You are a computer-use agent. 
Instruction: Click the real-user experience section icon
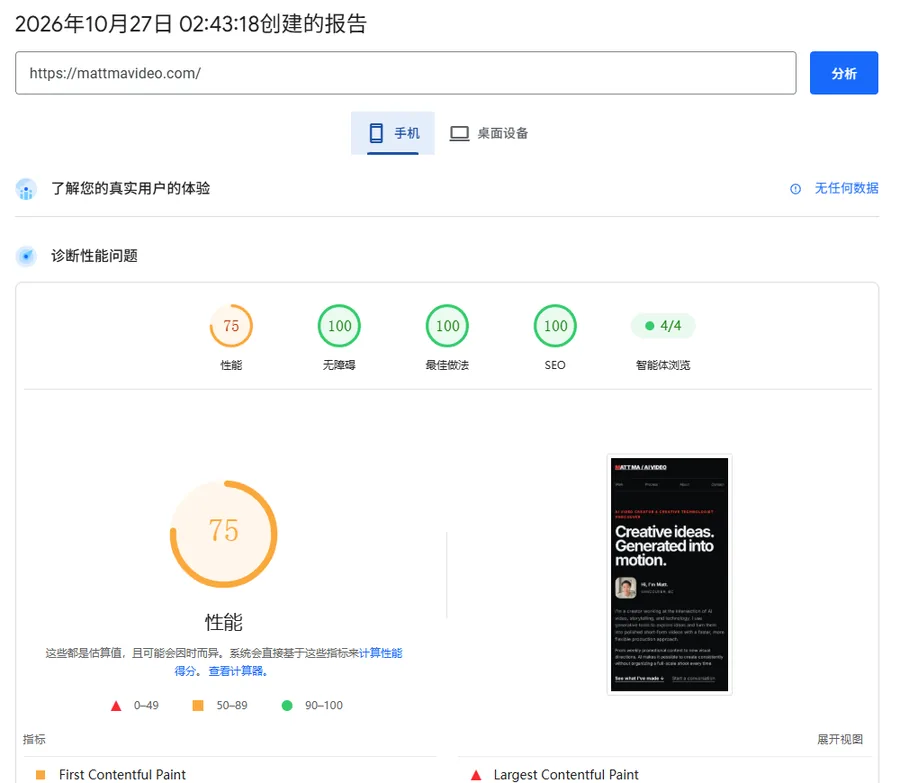(x=26, y=189)
